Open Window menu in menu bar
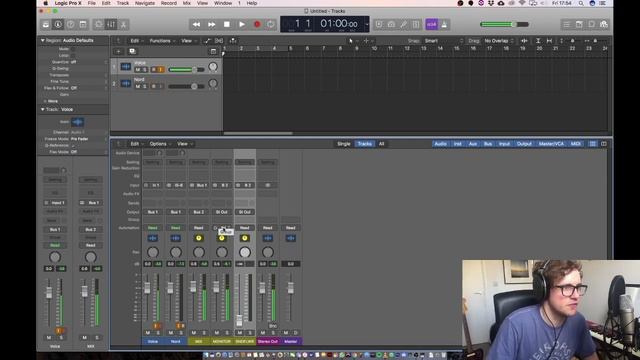Screen dimensions: 640x360 [223, 3]
